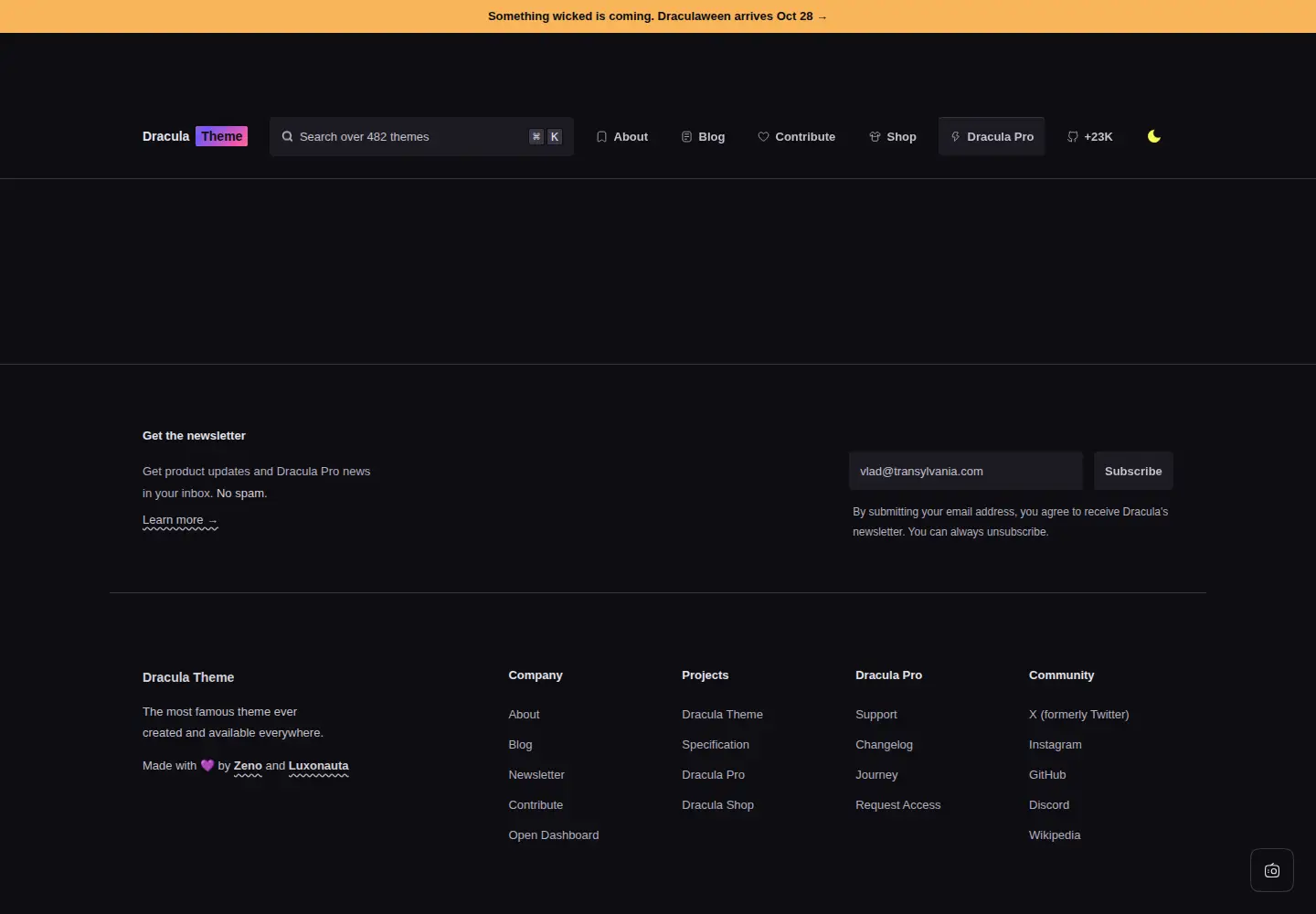Click the purple heart emoji
The height and width of the screenshot is (914, 1316).
coord(207,766)
